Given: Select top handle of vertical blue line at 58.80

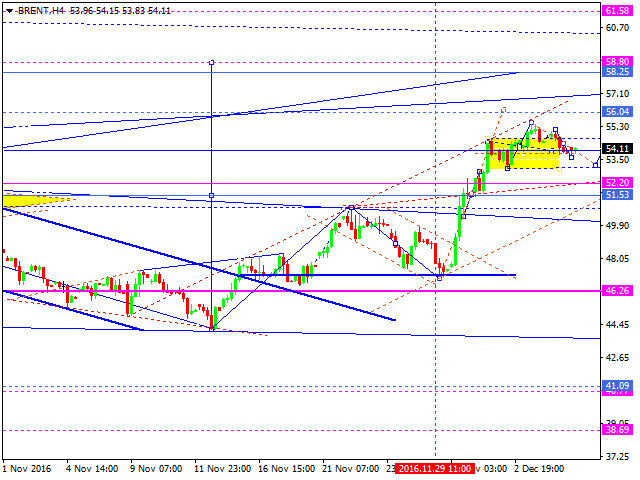Looking at the screenshot, I should (x=211, y=62).
